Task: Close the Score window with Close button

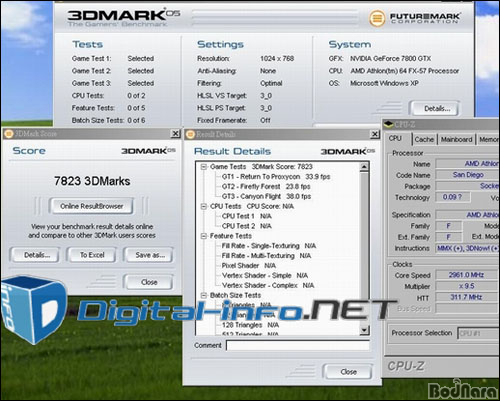Action: click(x=149, y=282)
